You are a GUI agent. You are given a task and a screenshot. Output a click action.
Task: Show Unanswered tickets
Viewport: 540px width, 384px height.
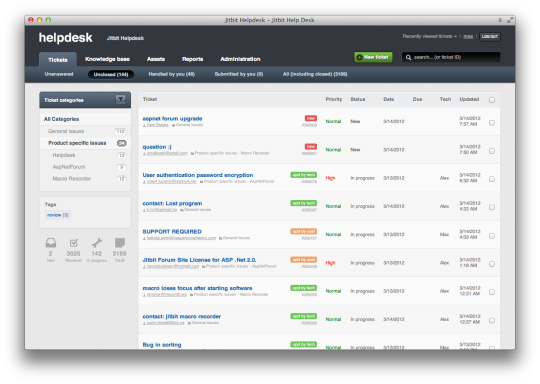click(59, 74)
